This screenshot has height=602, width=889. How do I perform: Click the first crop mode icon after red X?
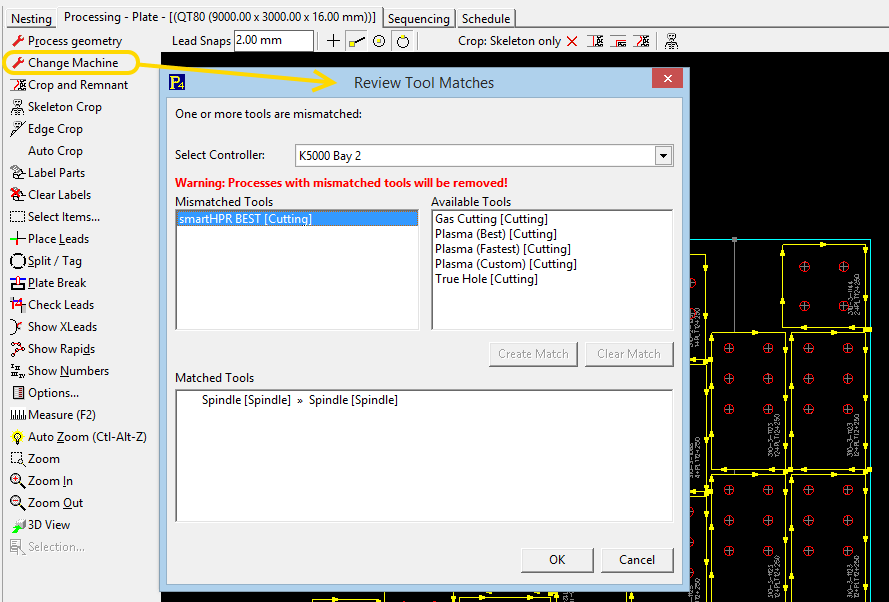pos(595,41)
